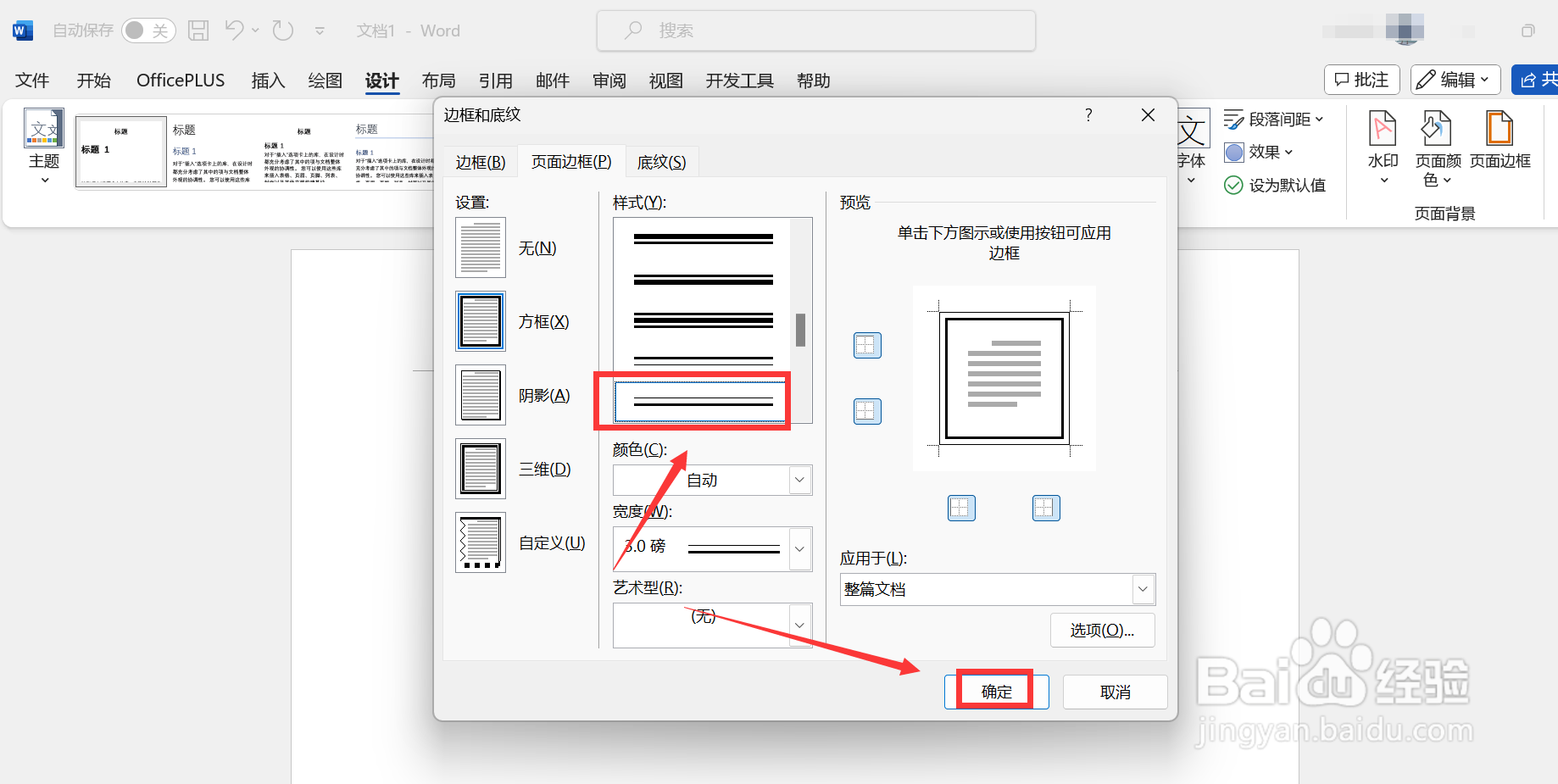1558x784 pixels.
Task: Select the thin double-line border style
Action: tap(700, 401)
